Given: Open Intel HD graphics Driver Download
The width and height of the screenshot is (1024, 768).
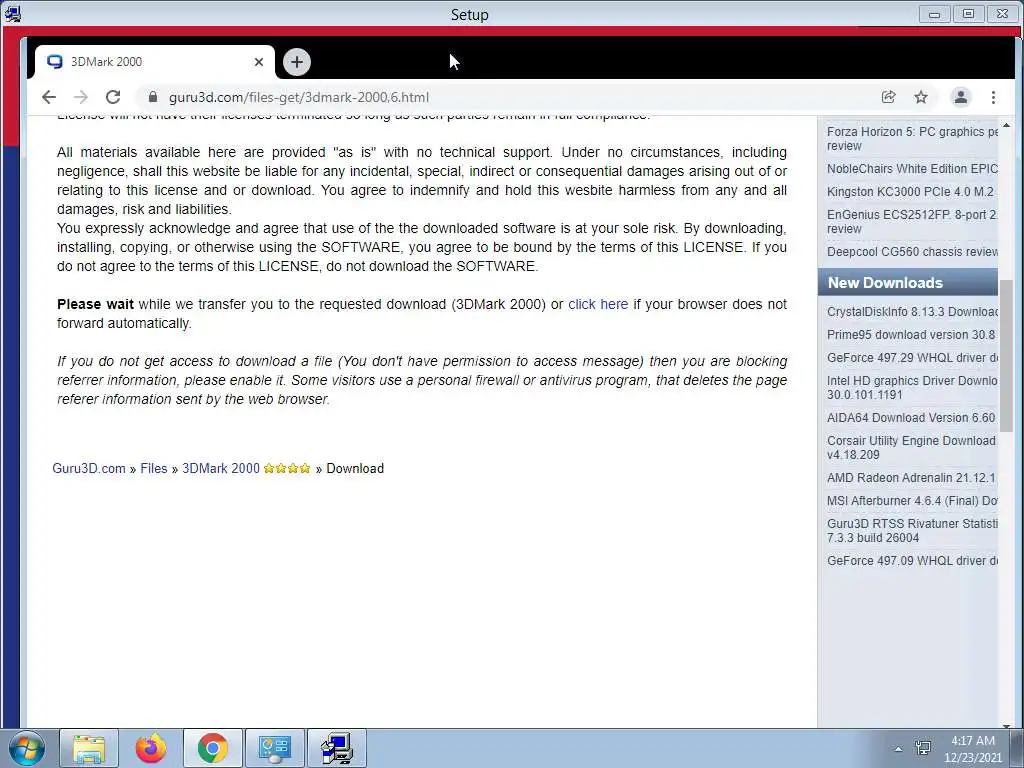Looking at the screenshot, I should [912, 387].
